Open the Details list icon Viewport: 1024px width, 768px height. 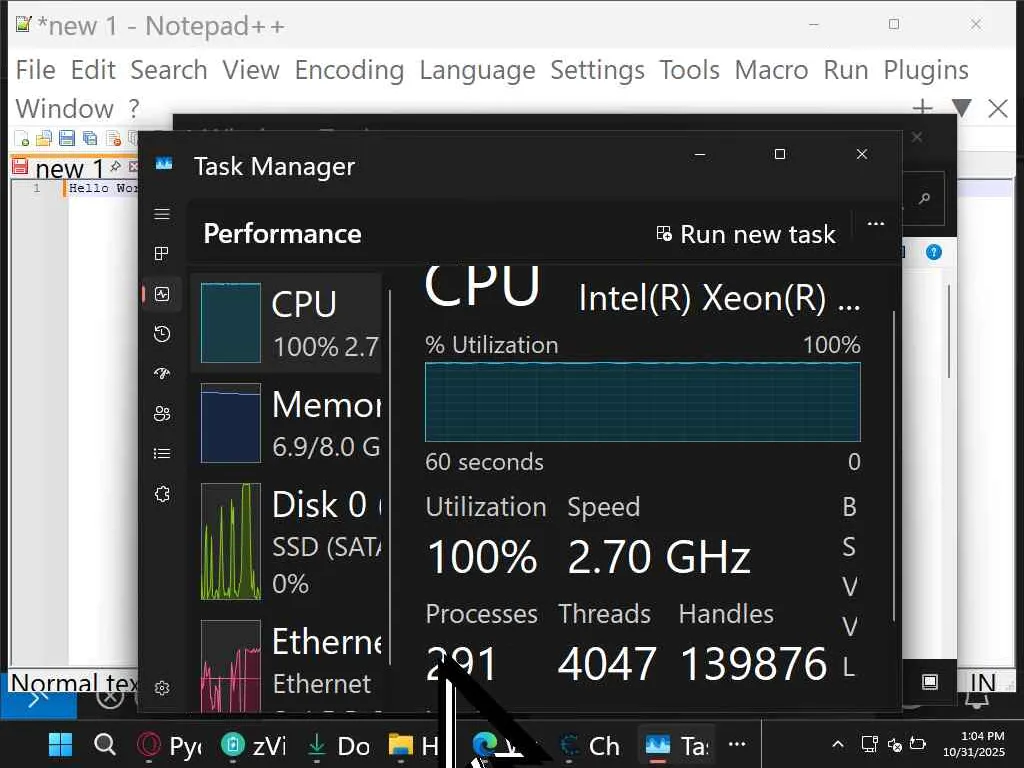tap(162, 454)
